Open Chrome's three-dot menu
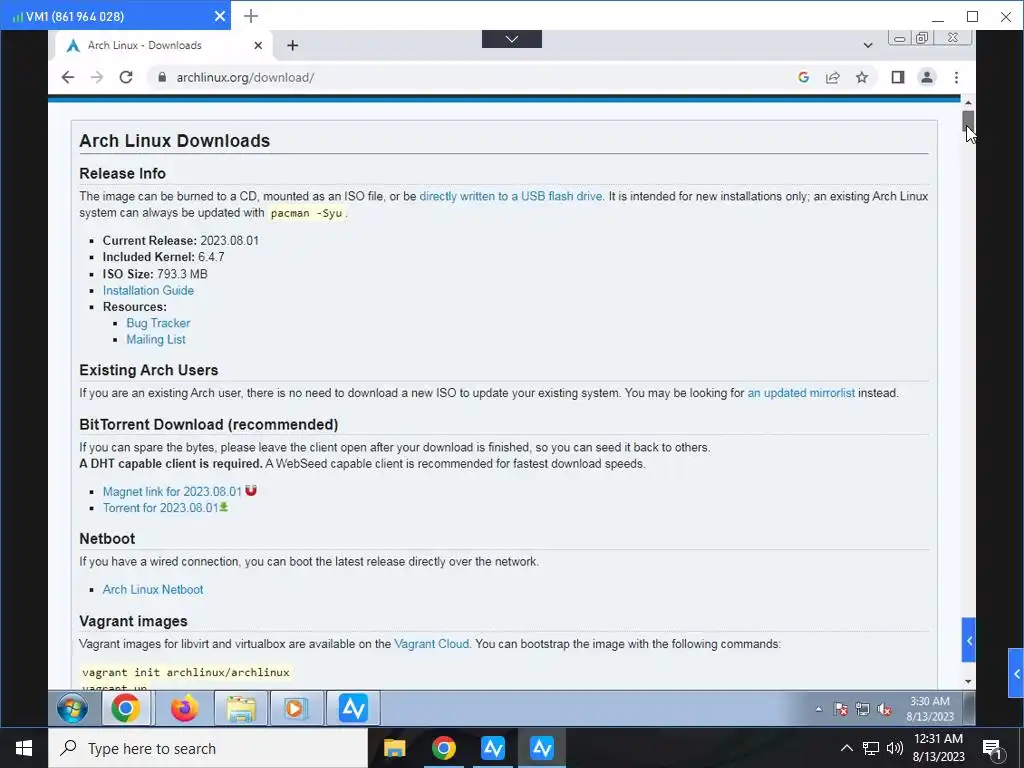The height and width of the screenshot is (768, 1024). tap(956, 77)
